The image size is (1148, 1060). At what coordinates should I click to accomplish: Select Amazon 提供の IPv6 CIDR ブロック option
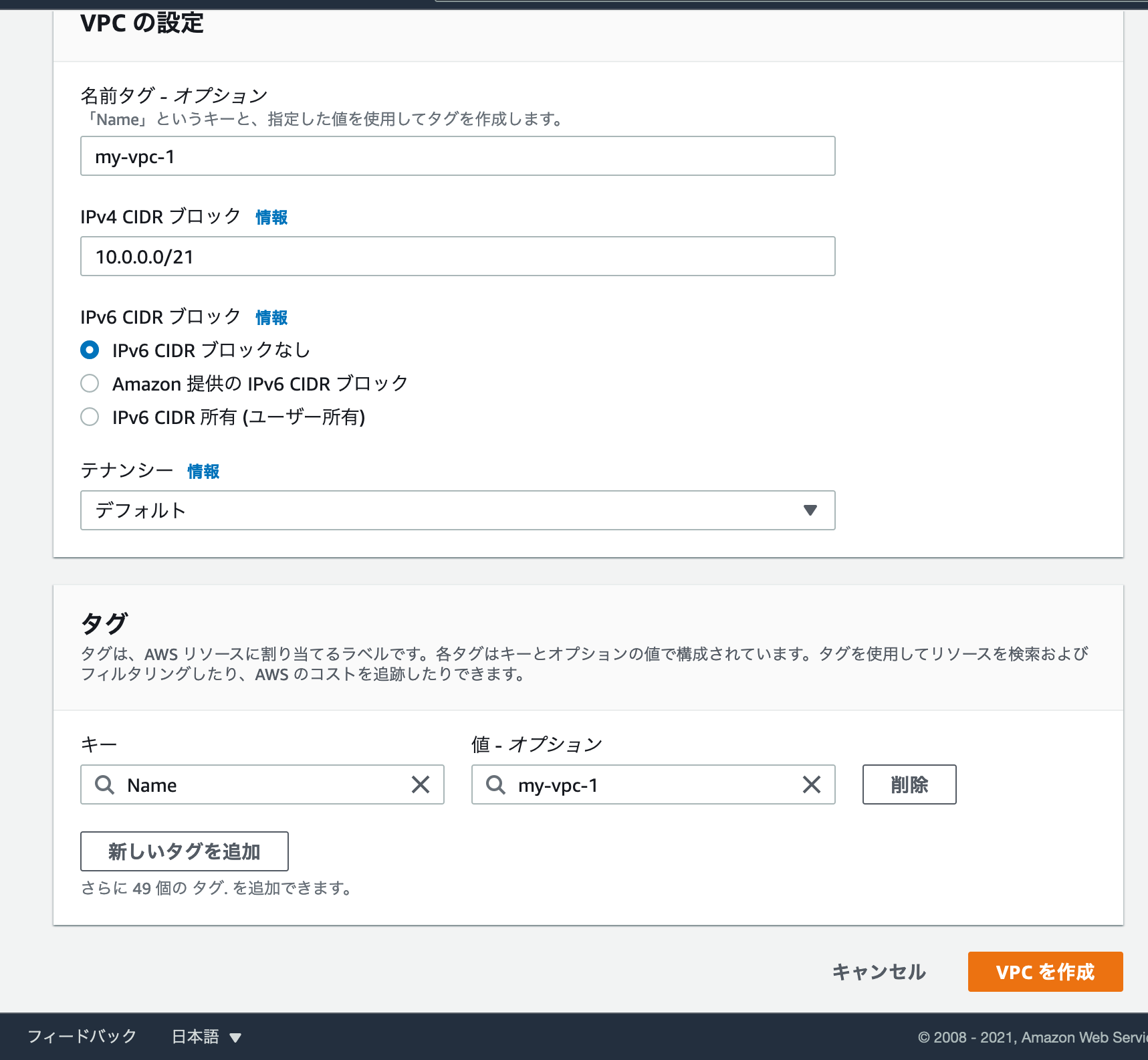click(x=90, y=383)
